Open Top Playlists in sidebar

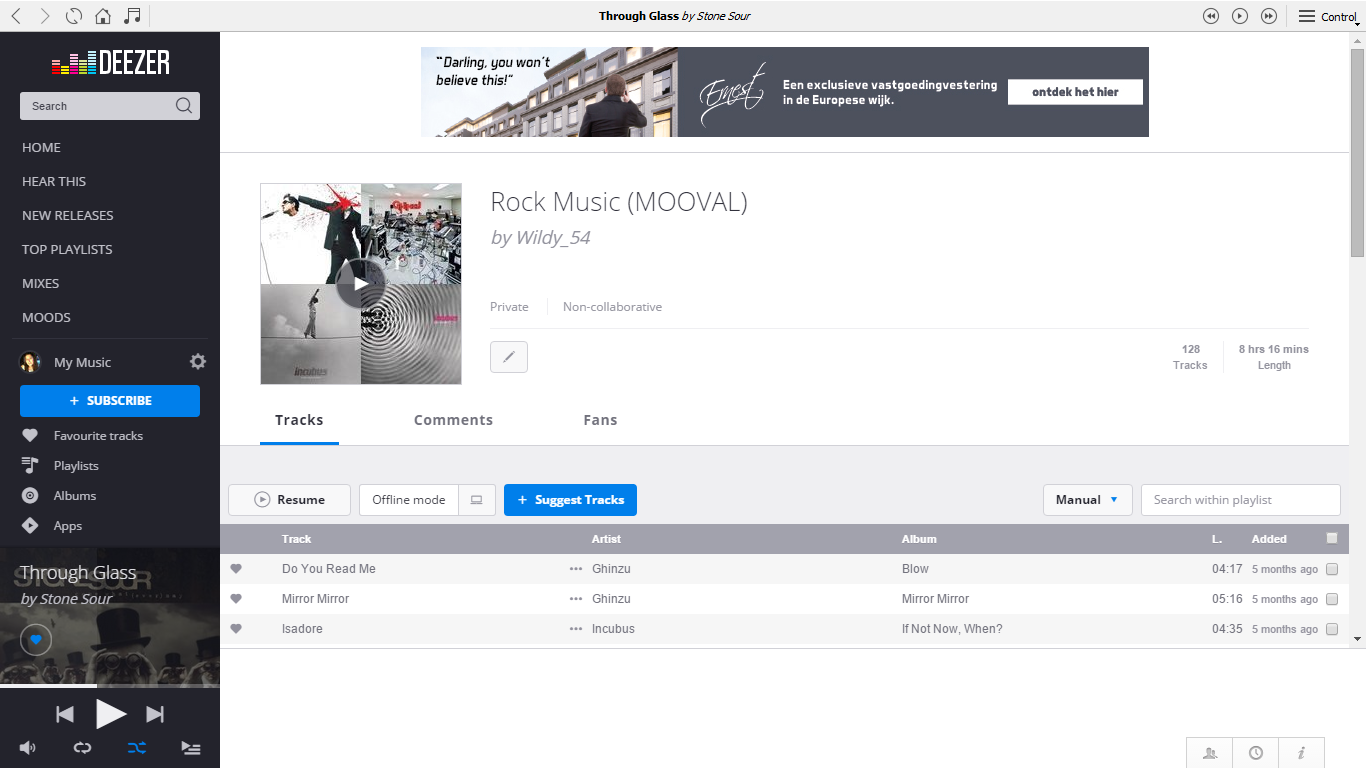67,249
